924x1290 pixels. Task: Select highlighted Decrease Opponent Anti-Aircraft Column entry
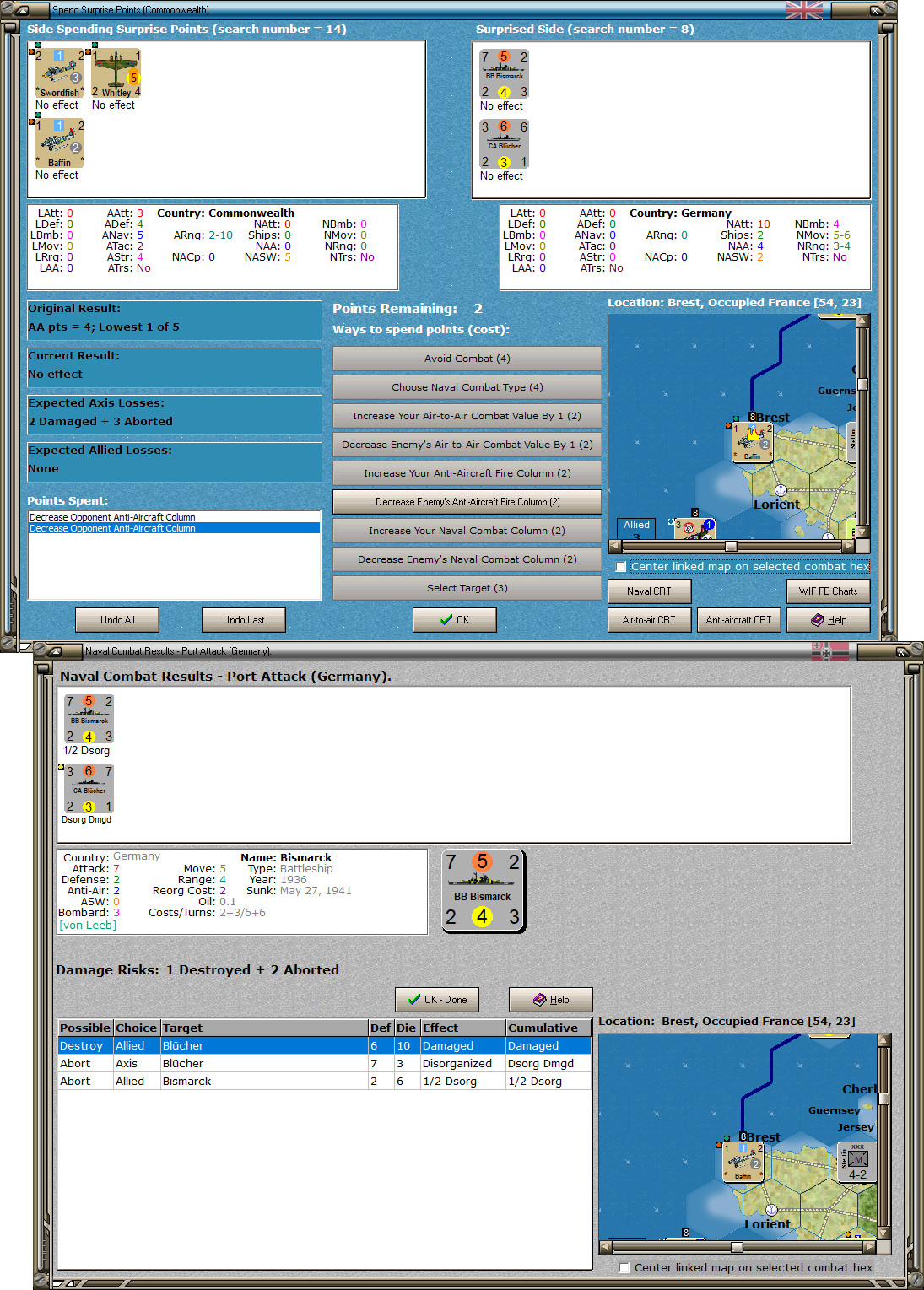[174, 528]
